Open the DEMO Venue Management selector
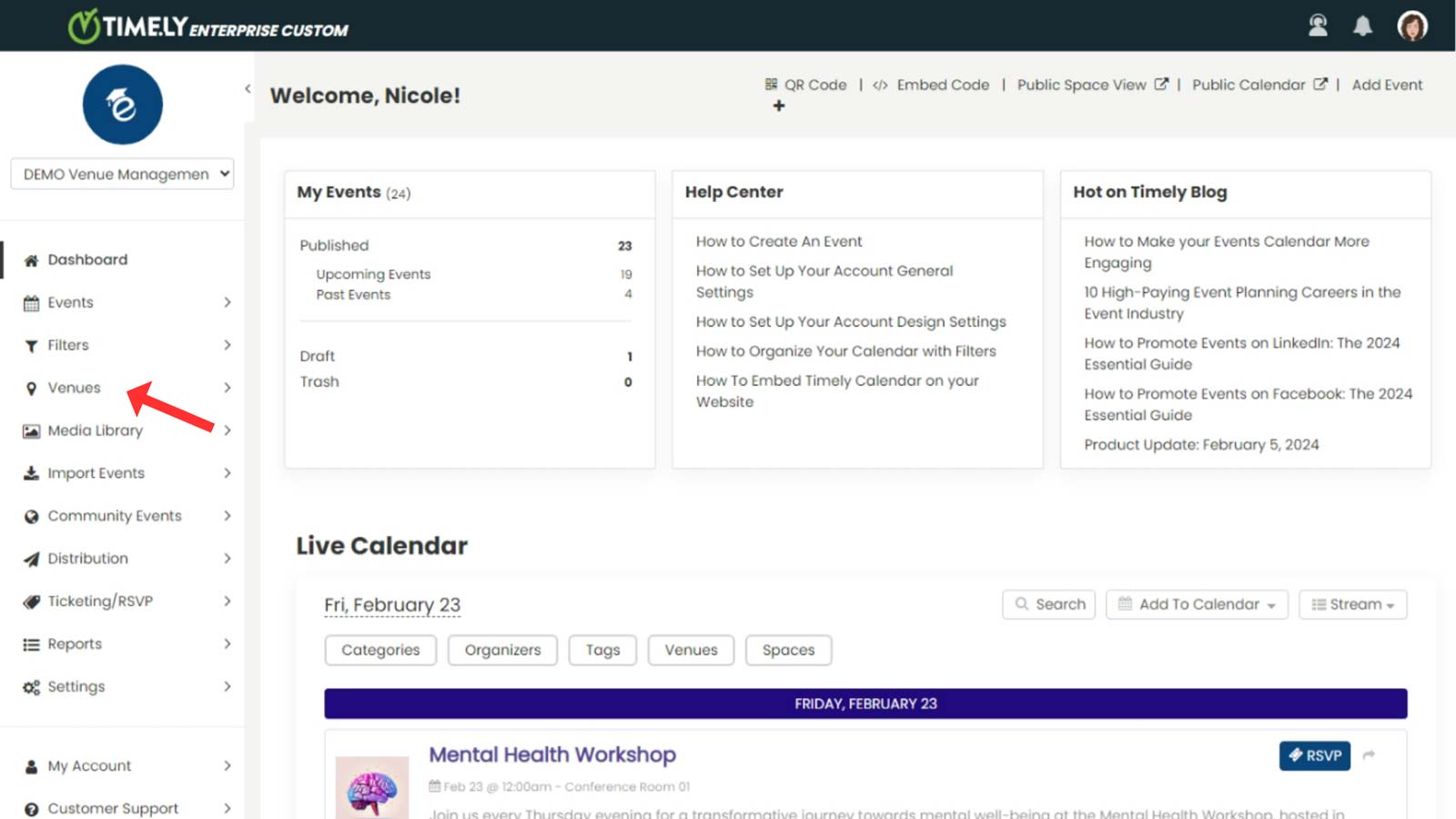 click(121, 174)
